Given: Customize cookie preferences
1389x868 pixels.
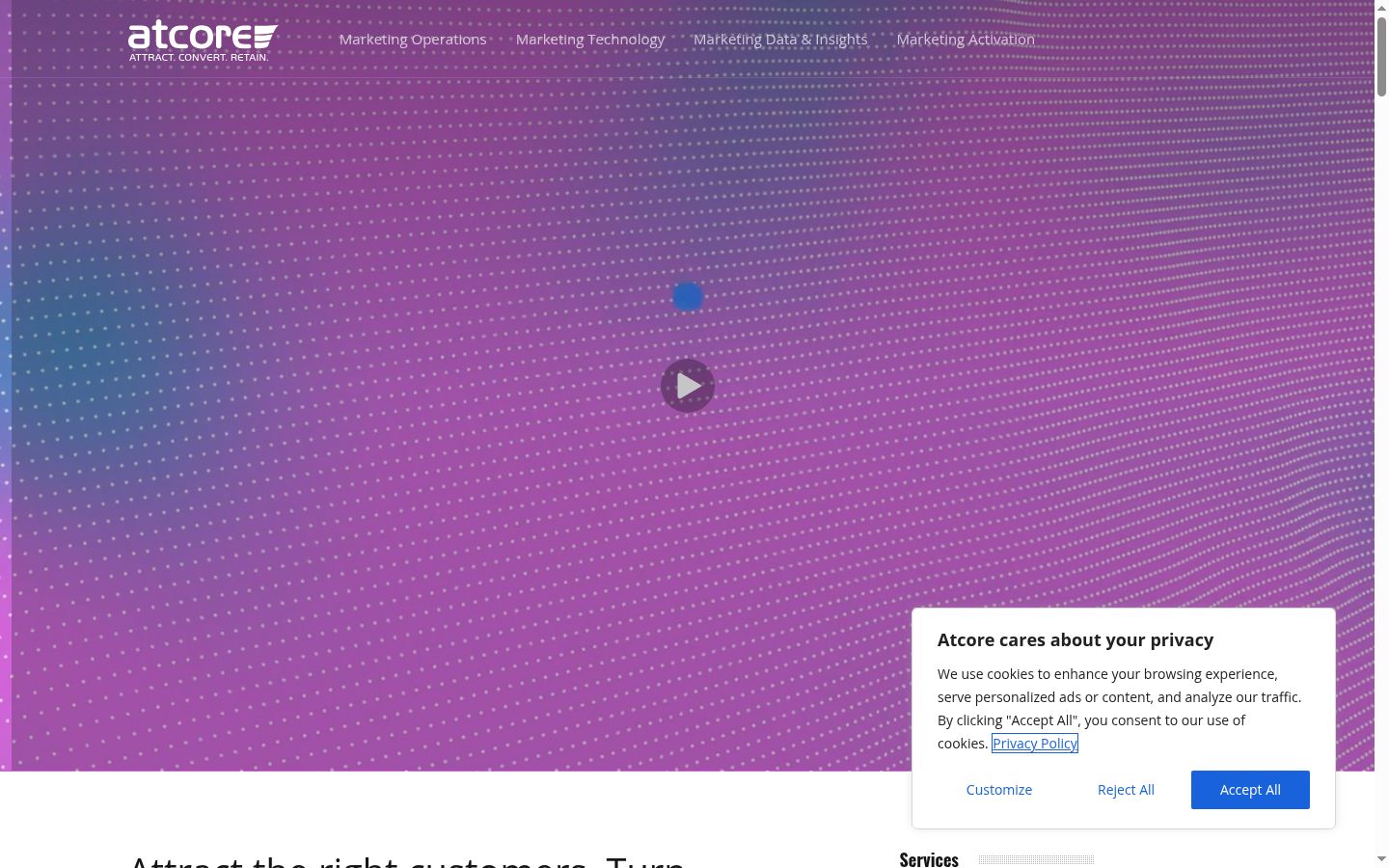Looking at the screenshot, I should point(999,790).
